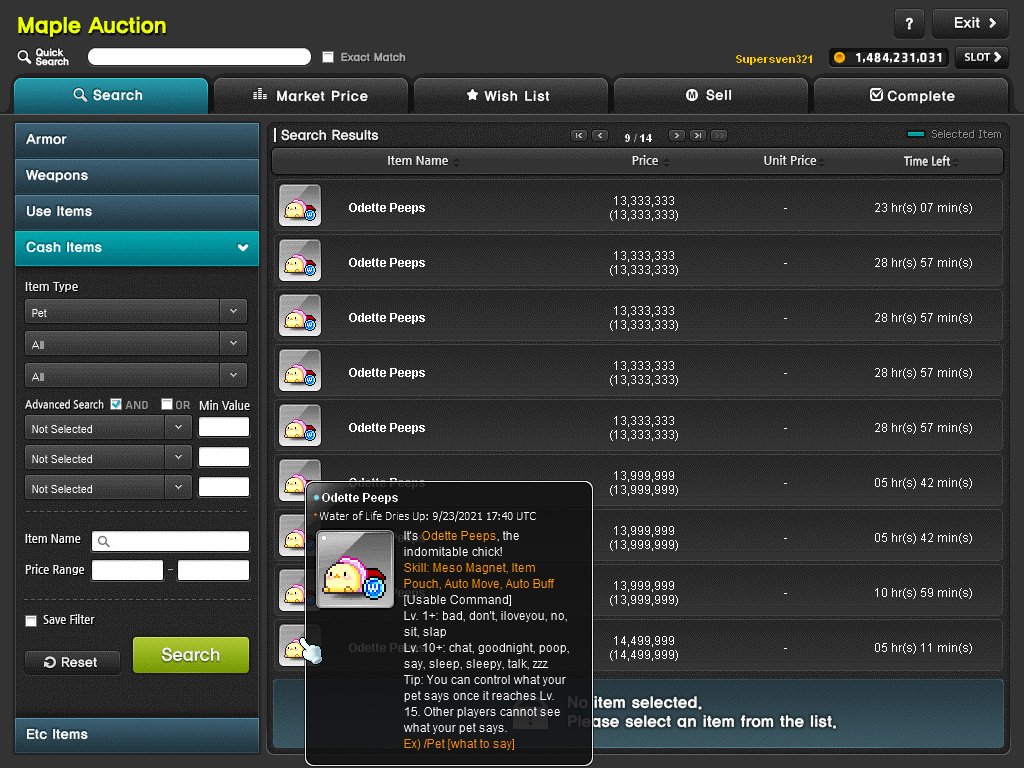Click the Min Value box beside the third Not Selected dropdown

tap(224, 487)
